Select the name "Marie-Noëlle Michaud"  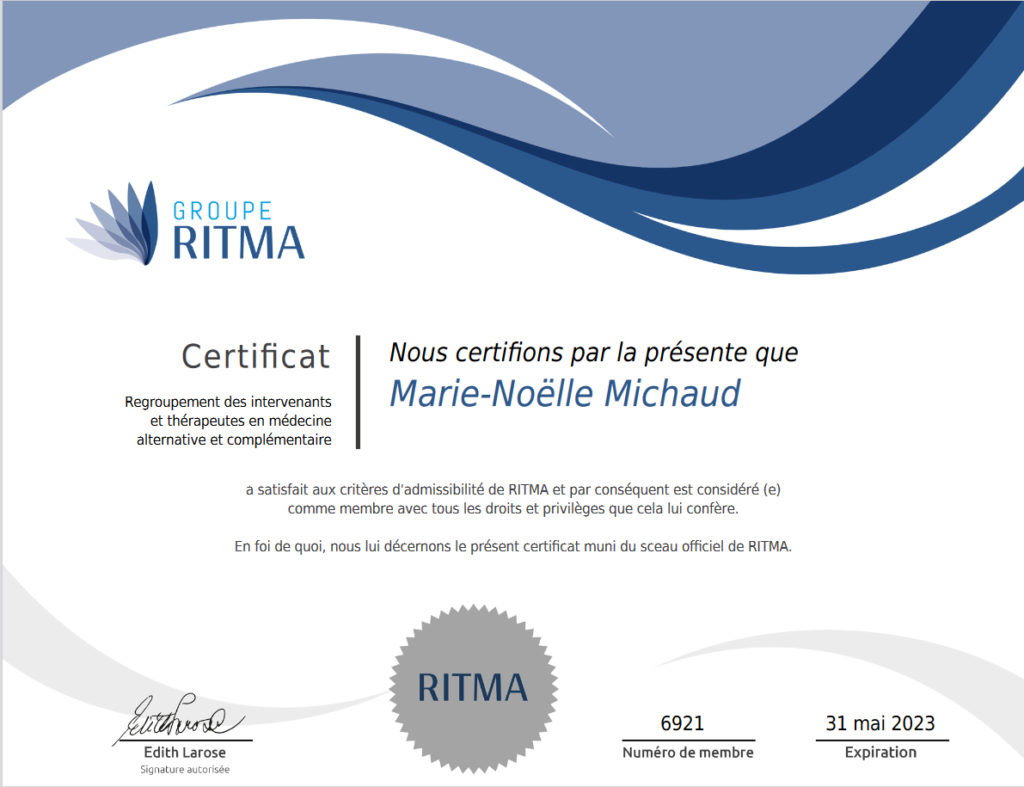(x=565, y=394)
